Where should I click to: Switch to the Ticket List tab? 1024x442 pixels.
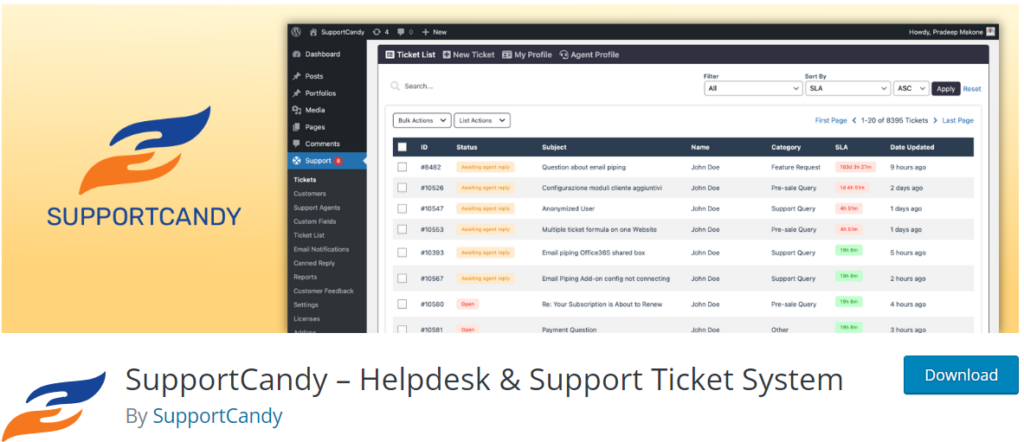411,55
